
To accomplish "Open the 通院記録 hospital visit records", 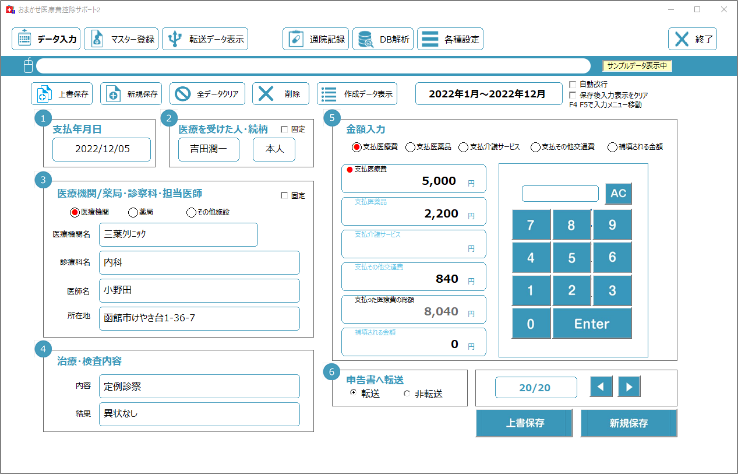I will coord(314,39).
